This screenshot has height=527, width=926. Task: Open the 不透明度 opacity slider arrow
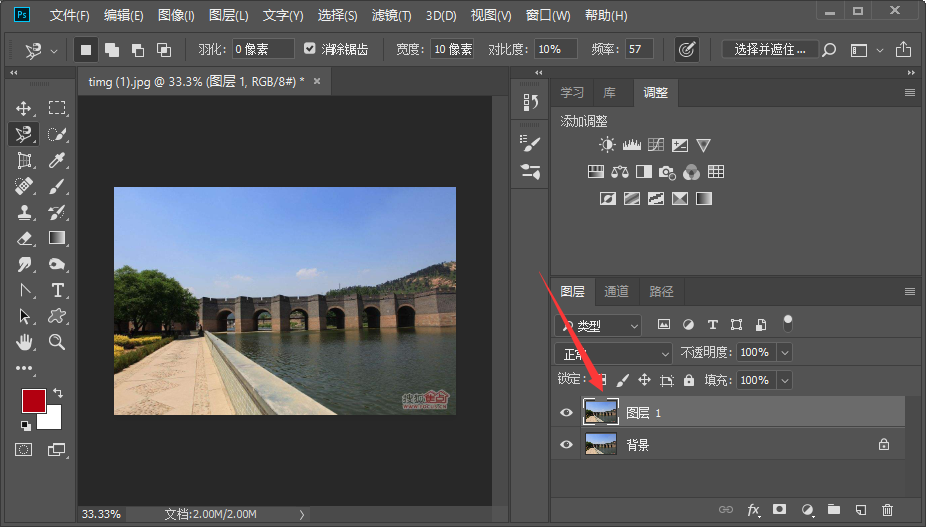[x=785, y=353]
